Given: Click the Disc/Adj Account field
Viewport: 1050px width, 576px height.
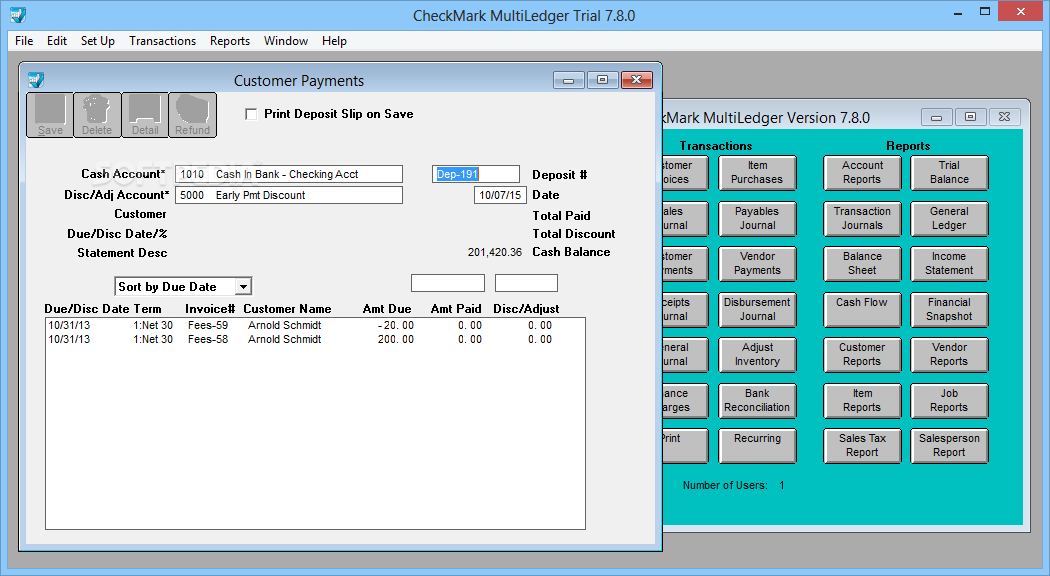Looking at the screenshot, I should (289, 195).
